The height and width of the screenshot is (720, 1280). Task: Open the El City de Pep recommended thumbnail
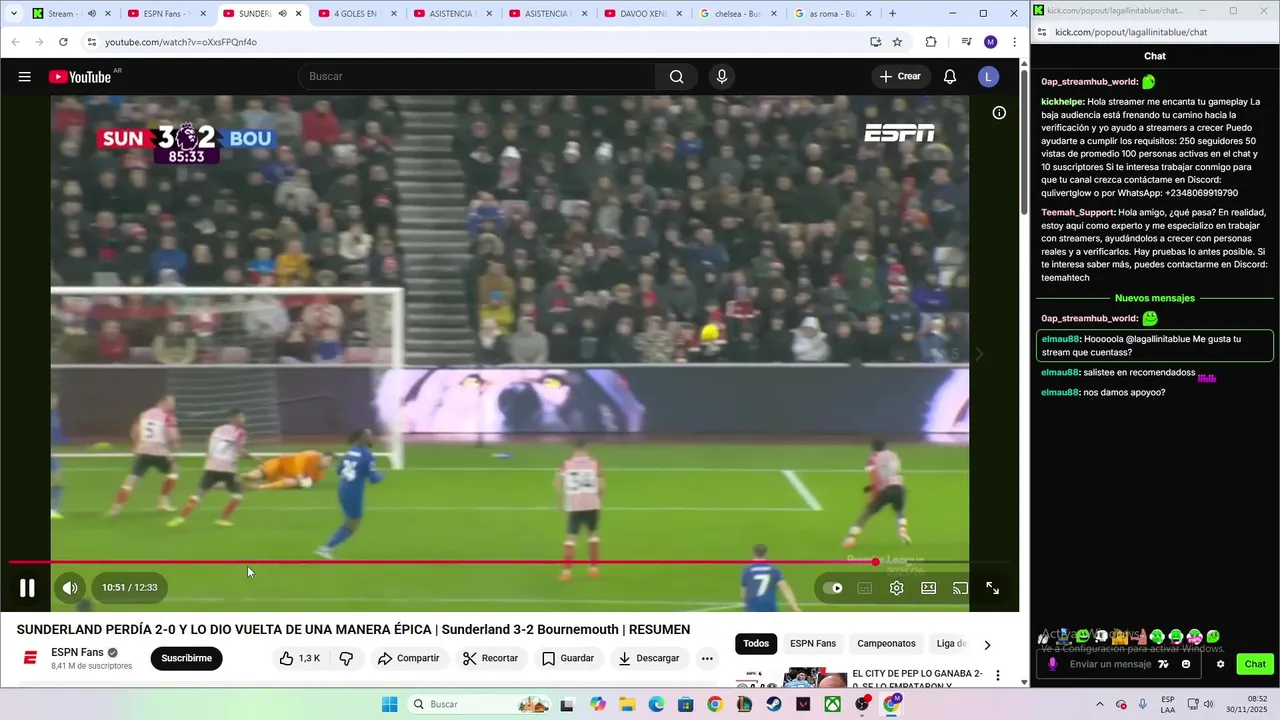coord(791,678)
